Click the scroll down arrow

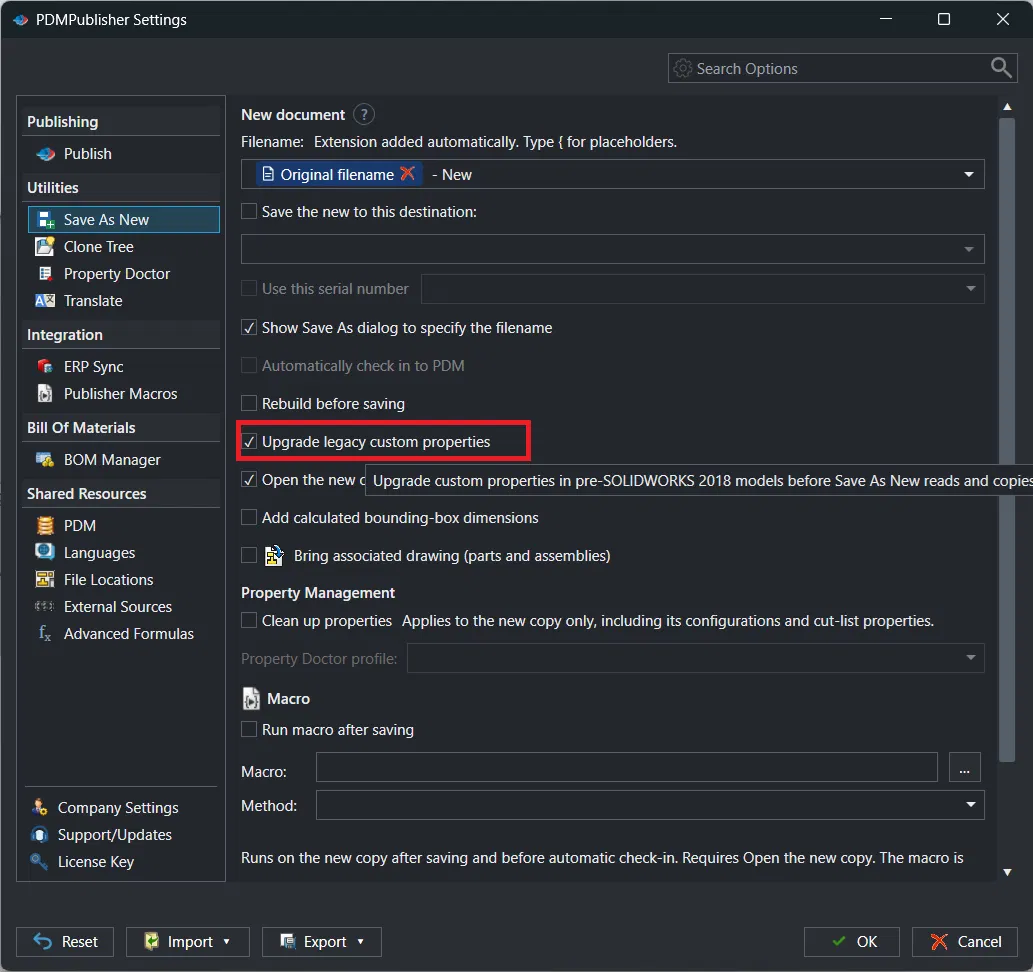click(x=1007, y=872)
